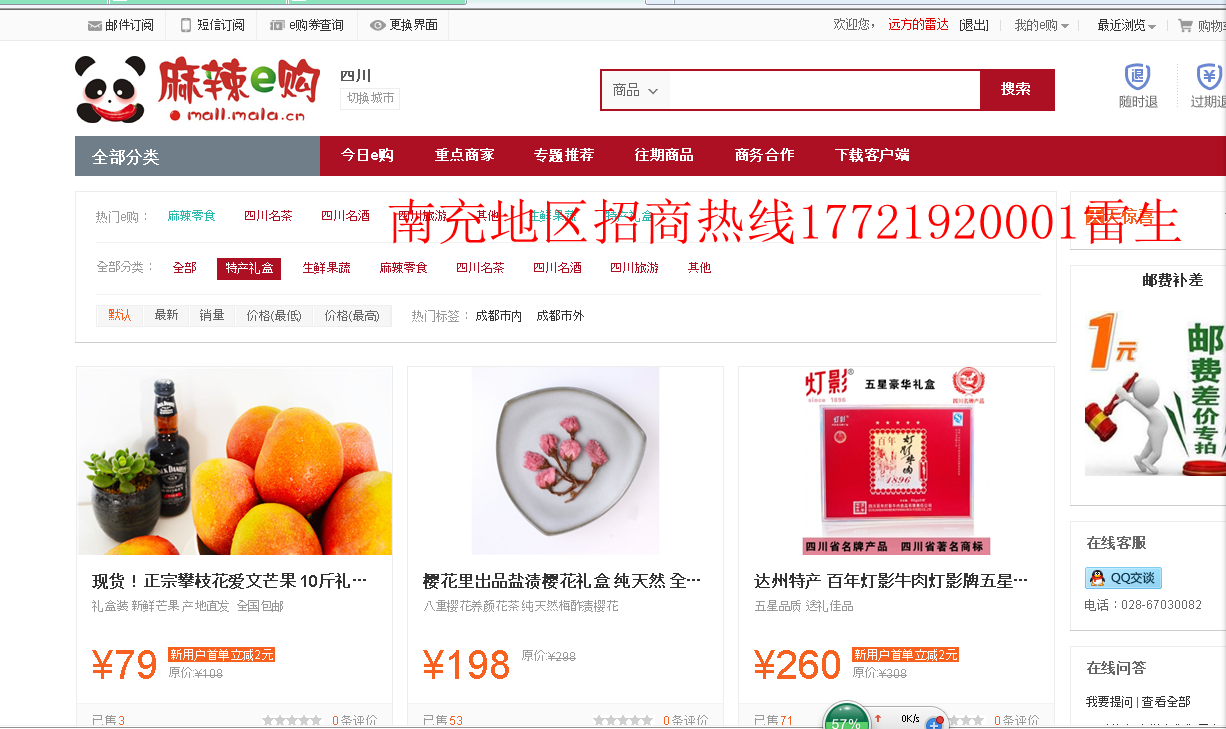
Task: Click the phone icon for 短信订阅
Action: coord(186,25)
